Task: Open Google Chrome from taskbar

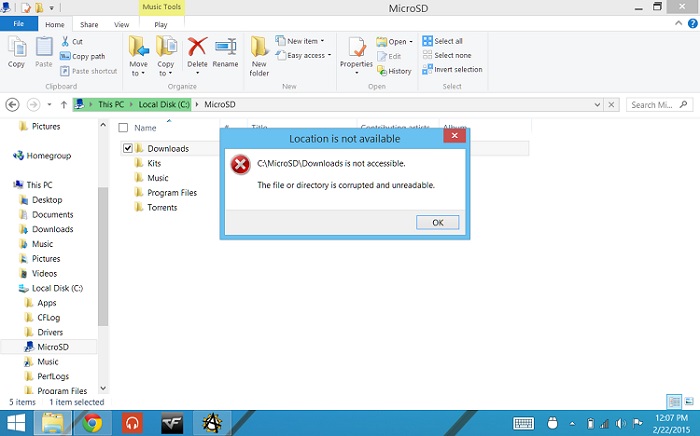Action: (x=92, y=423)
